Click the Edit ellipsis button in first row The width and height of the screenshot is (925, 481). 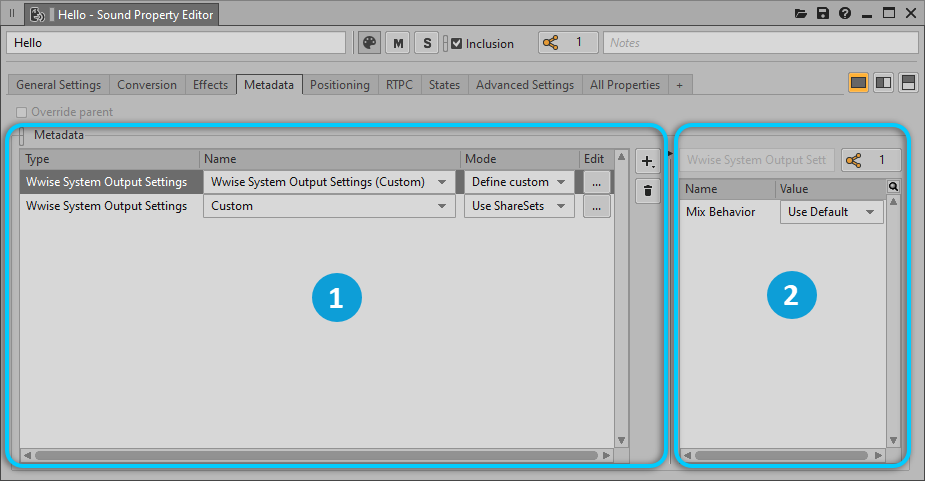click(596, 182)
